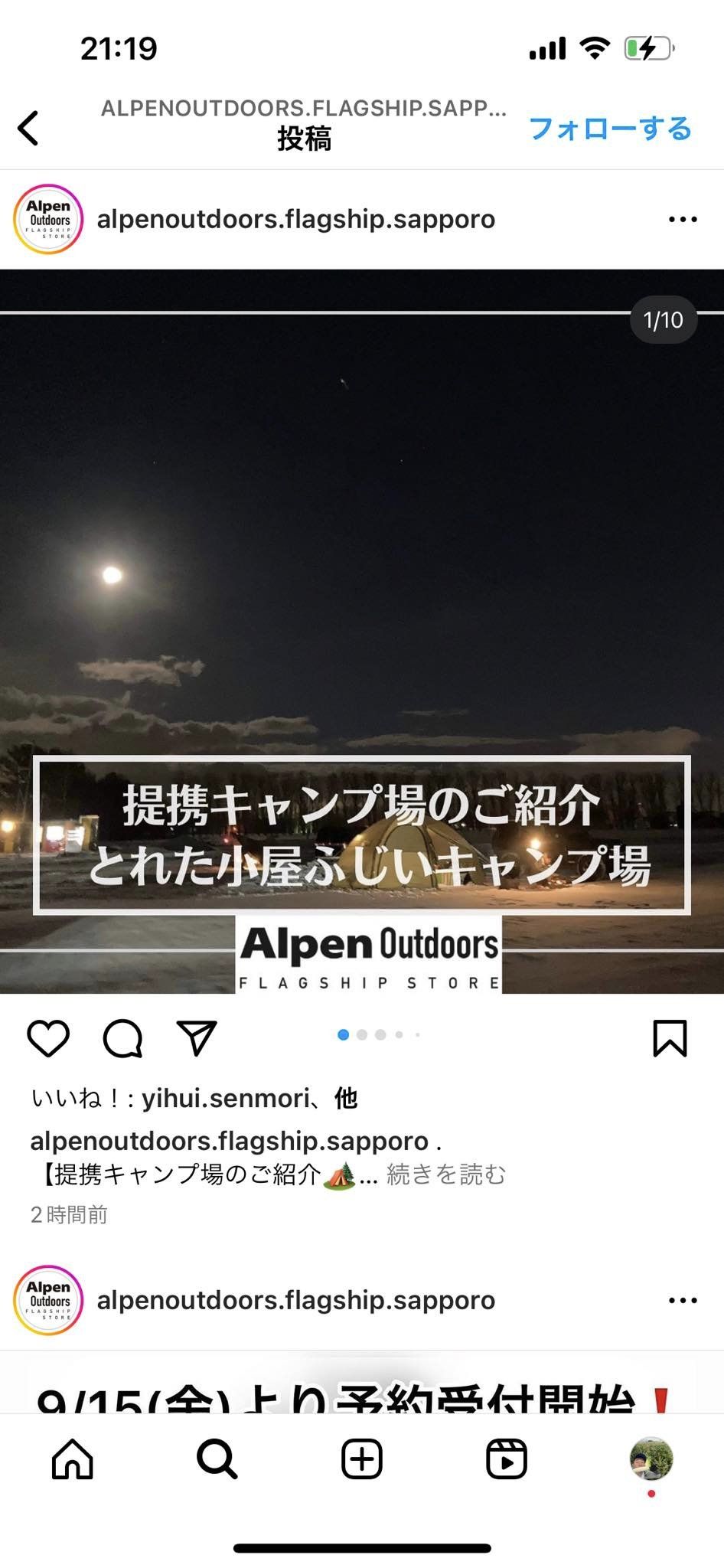This screenshot has width=724, height=1568.
Task: Expand the caption with 続きを読む
Action: point(446,1174)
